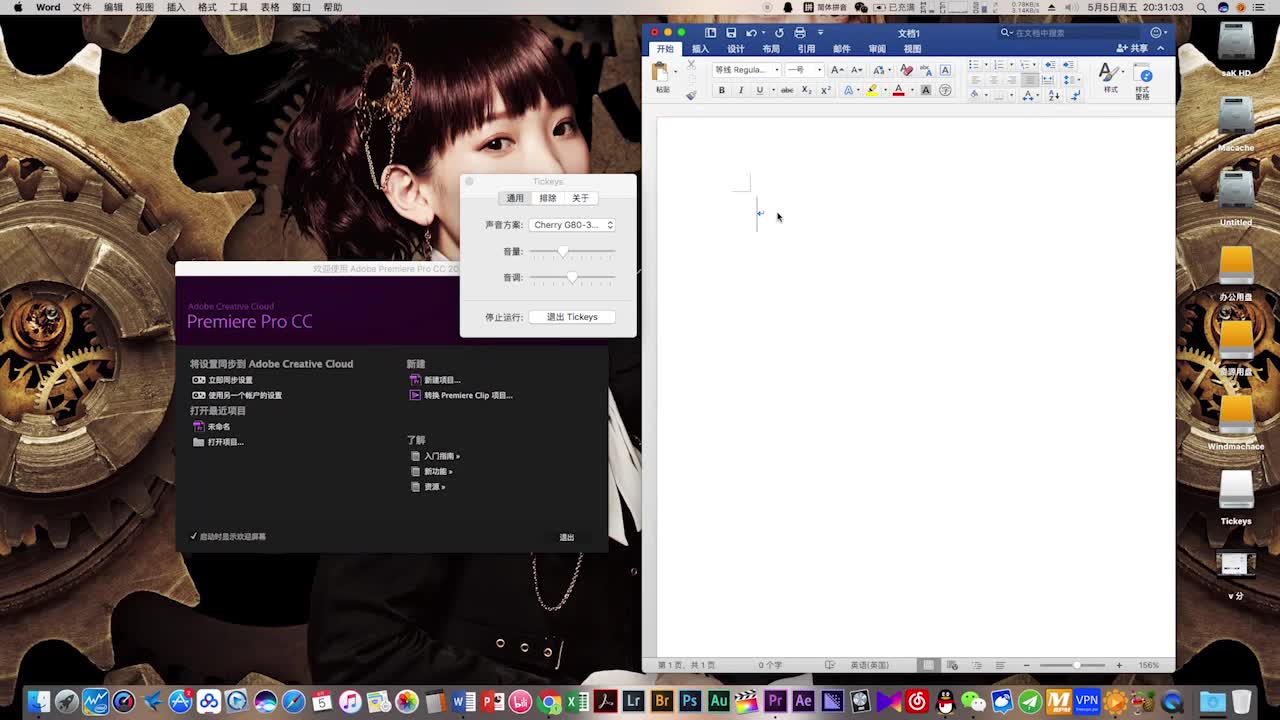Screen dimensions: 1280x720
Task: Expand the underline style dropdown arrow
Action: click(772, 90)
